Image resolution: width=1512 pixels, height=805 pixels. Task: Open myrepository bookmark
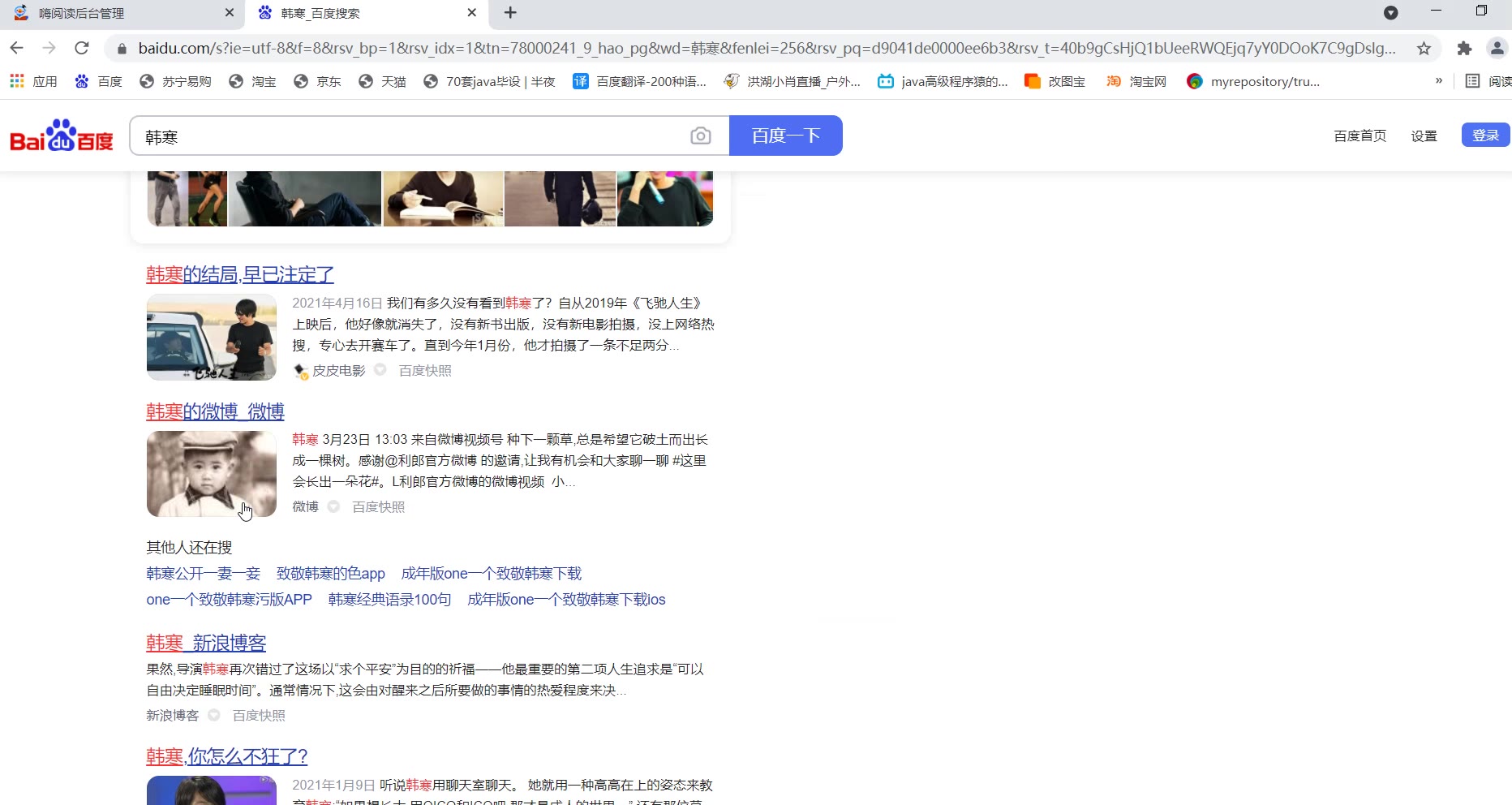click(x=1253, y=81)
